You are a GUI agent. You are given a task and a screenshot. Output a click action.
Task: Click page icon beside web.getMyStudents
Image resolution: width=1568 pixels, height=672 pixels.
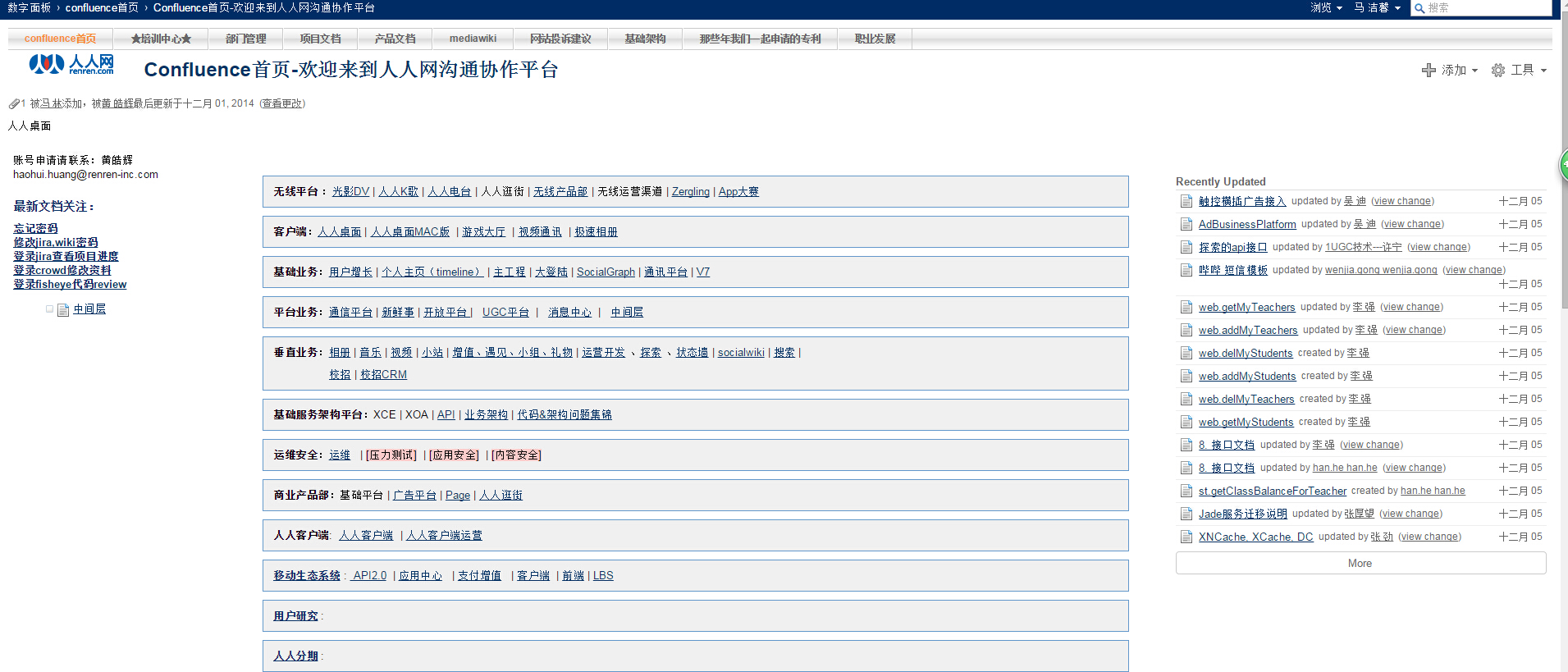[x=1186, y=422]
